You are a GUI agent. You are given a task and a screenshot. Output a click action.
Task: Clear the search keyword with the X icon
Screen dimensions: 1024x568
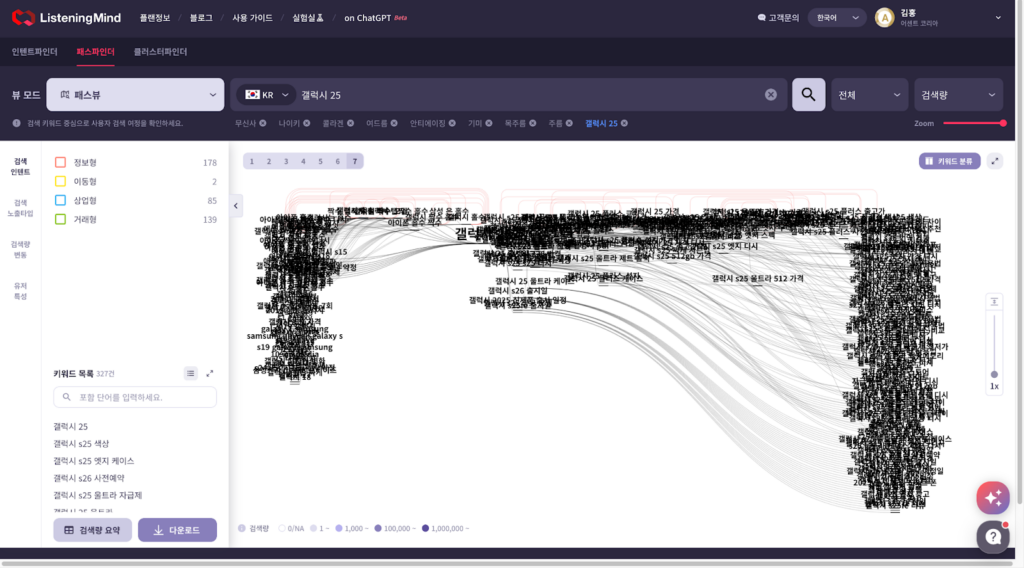click(x=771, y=95)
